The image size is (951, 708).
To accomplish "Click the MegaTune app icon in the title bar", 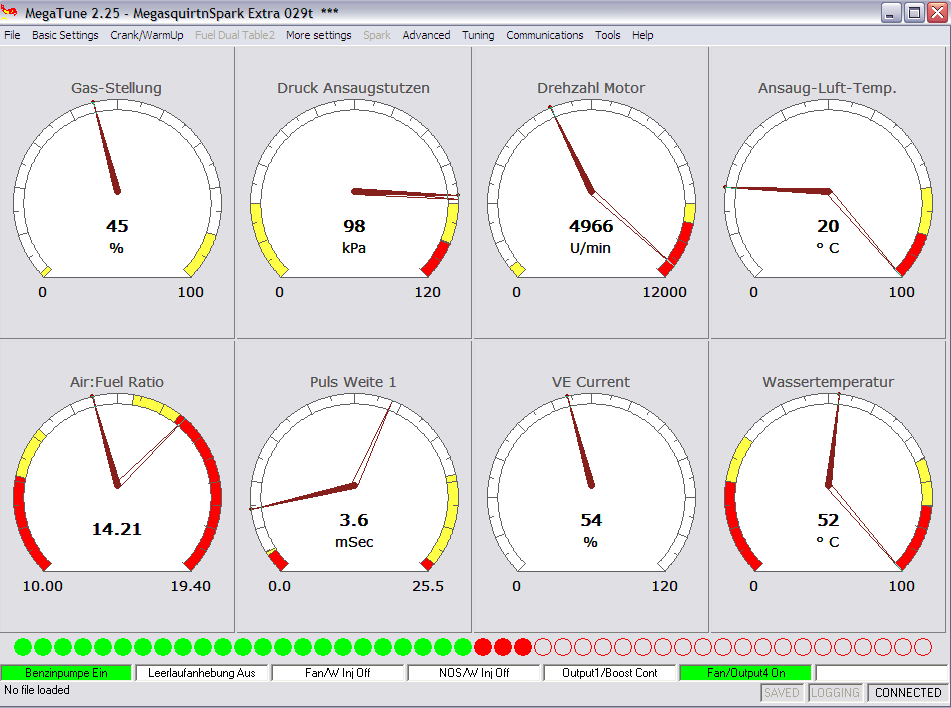I will click(x=9, y=12).
